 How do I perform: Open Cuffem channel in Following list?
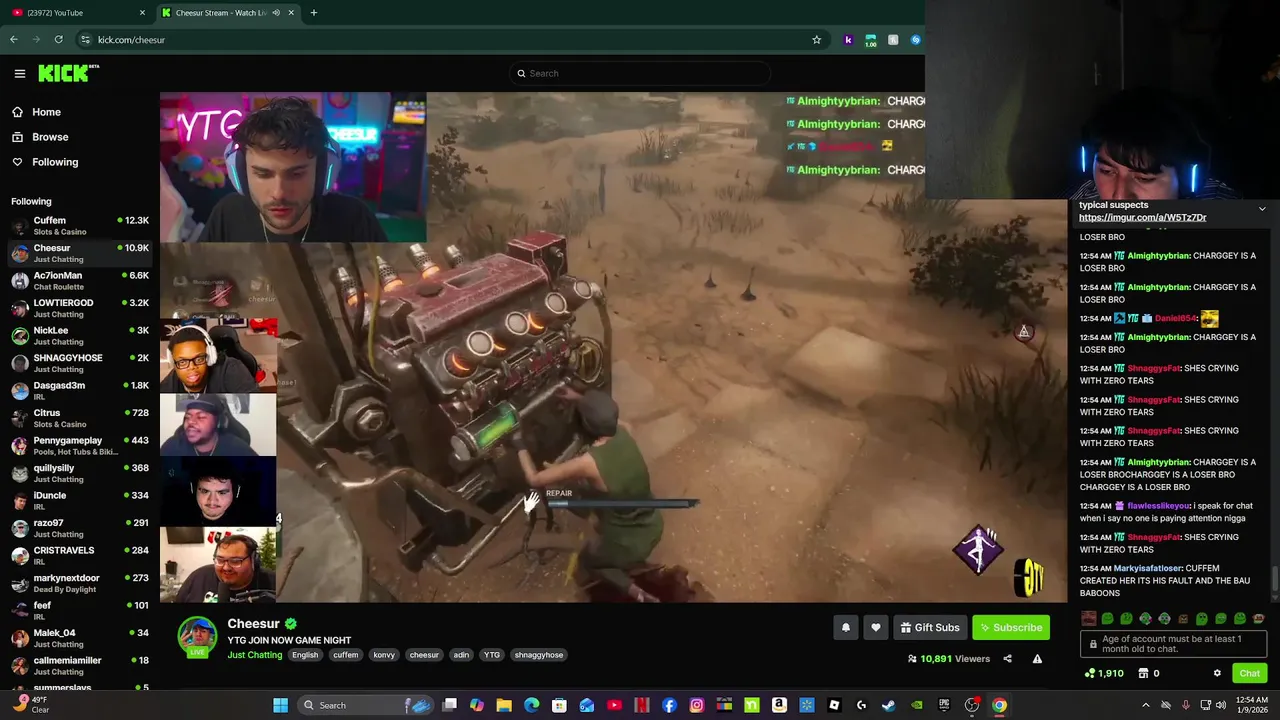click(80, 226)
